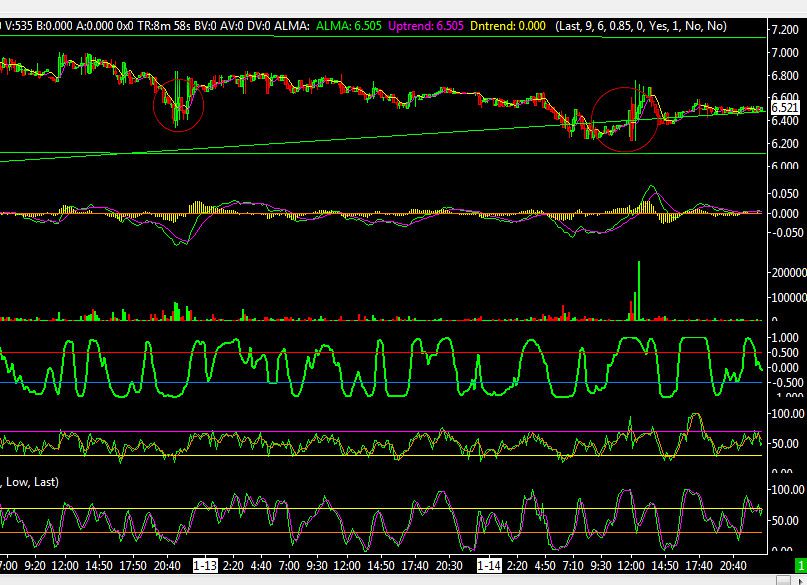Image resolution: width=807 pixels, height=585 pixels.
Task: Click the ALMA settings text (Last, 9, 6, 0.85...)
Action: 641,26
